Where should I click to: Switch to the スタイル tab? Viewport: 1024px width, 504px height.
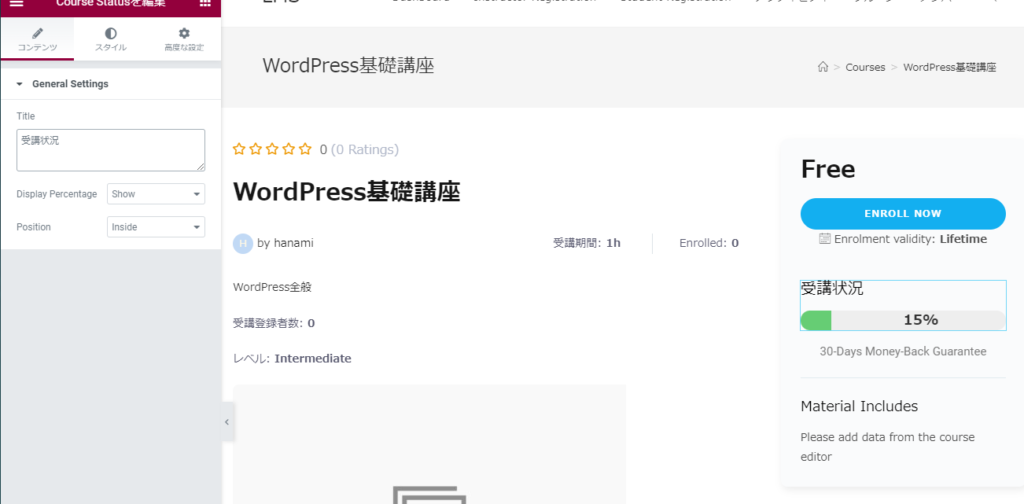click(110, 40)
